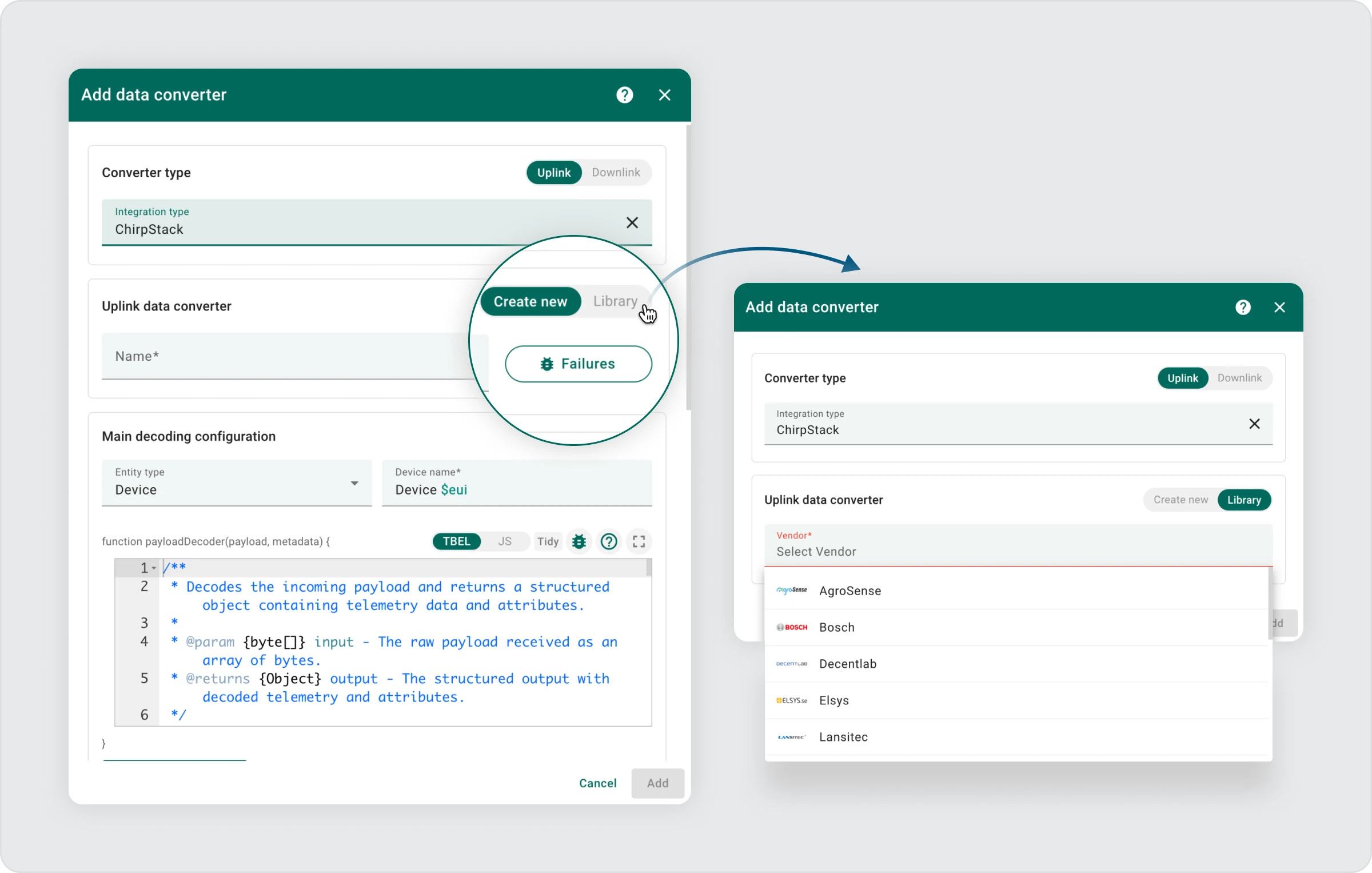Switch to Library tab in magnified view
This screenshot has height=873, width=1372.
click(615, 301)
